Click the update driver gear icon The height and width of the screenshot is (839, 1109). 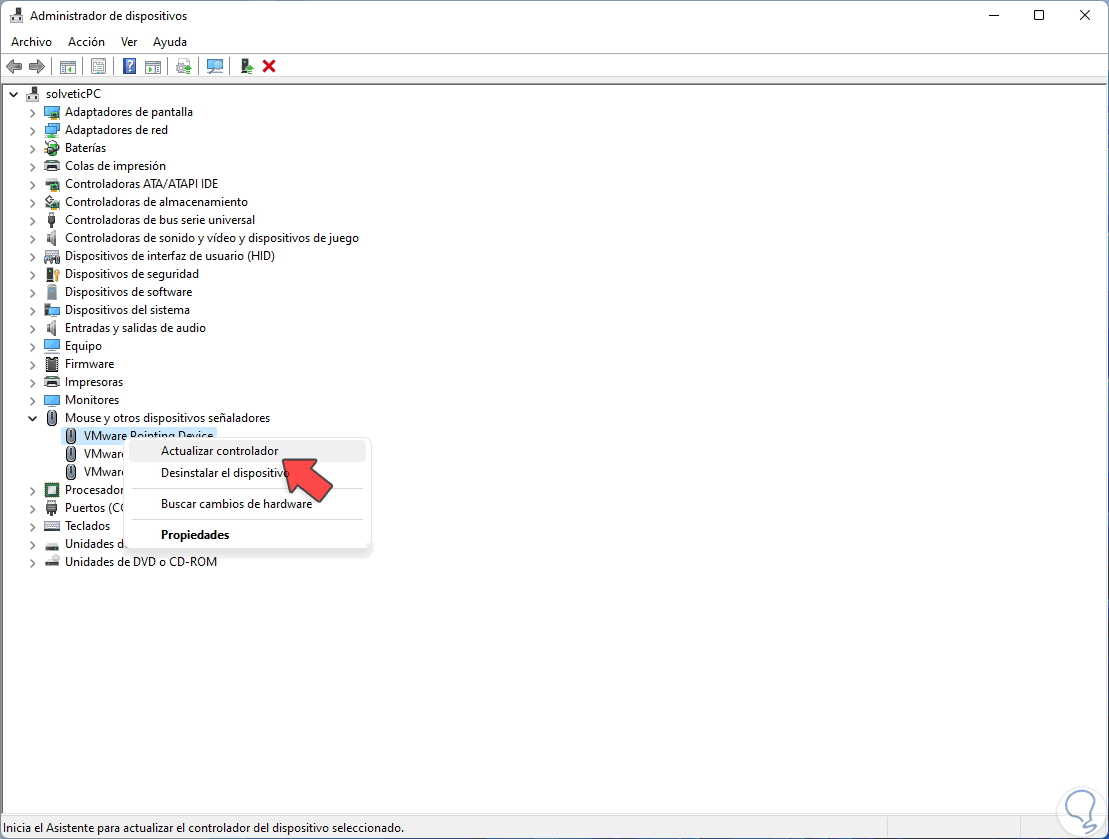[184, 66]
